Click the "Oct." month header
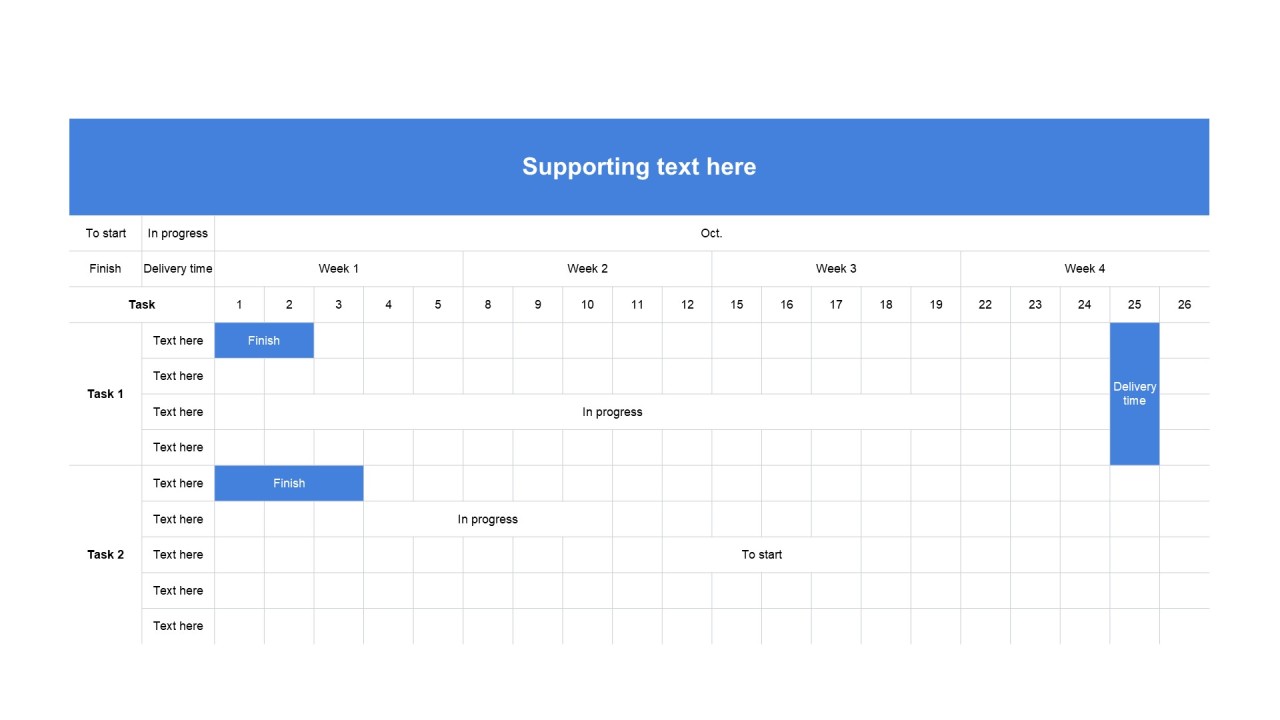 pos(711,233)
